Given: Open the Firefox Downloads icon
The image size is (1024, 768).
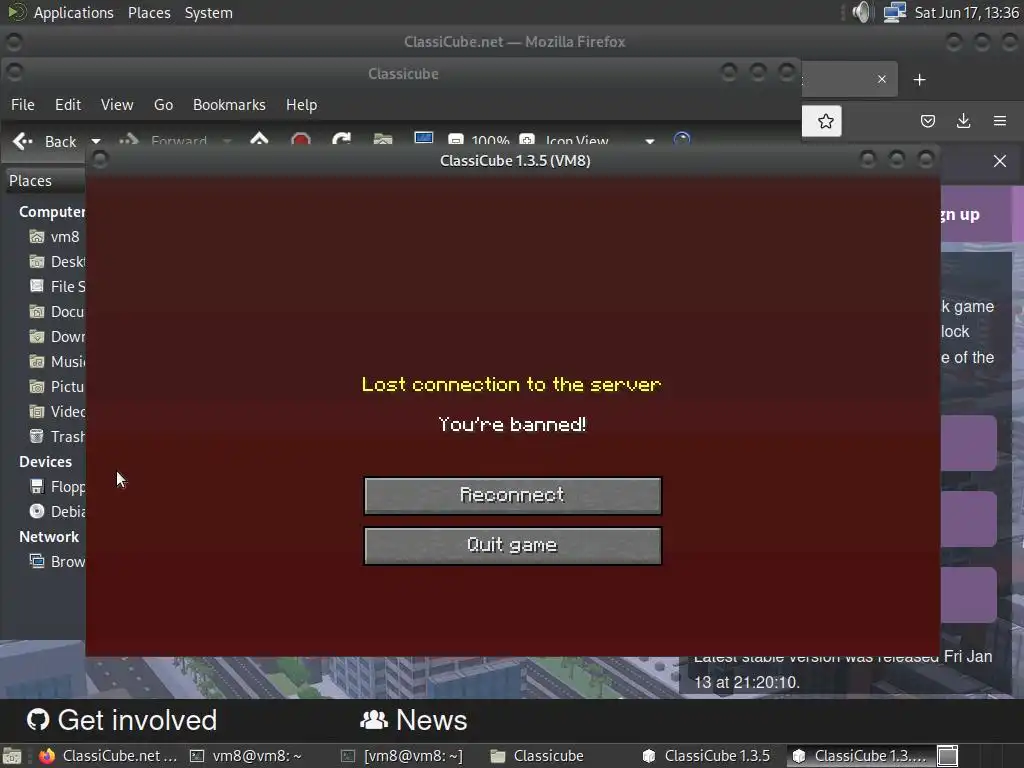Looking at the screenshot, I should [963, 121].
